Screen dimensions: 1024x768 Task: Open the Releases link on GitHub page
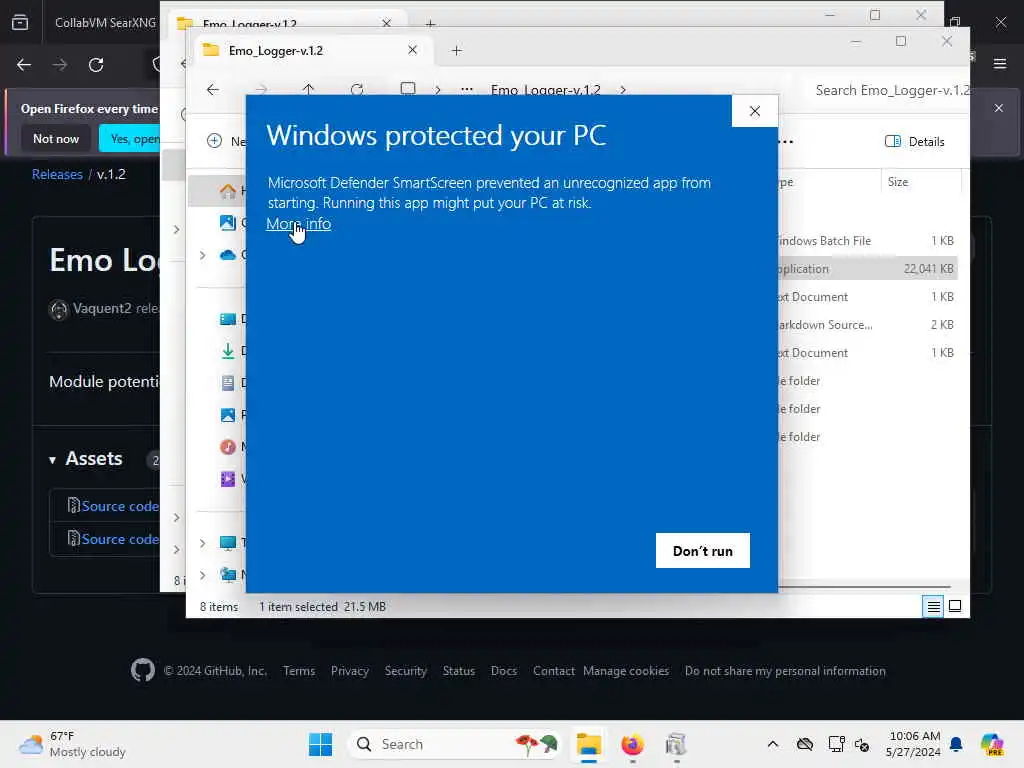(57, 174)
